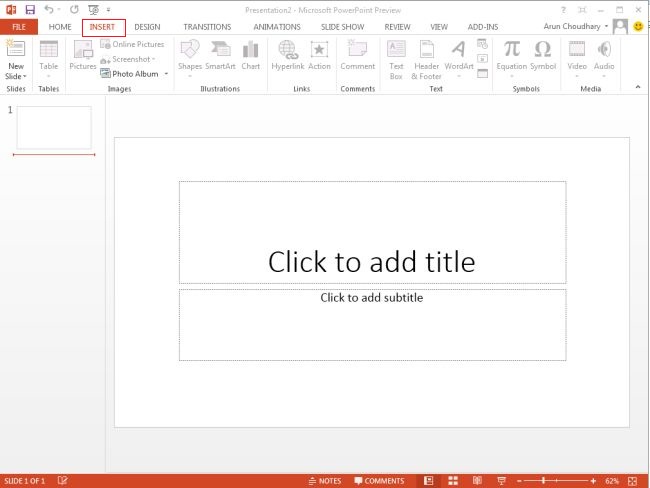Viewport: 650px width, 488px height.
Task: Switch to Slide Sorter view
Action: pyautogui.click(x=453, y=481)
